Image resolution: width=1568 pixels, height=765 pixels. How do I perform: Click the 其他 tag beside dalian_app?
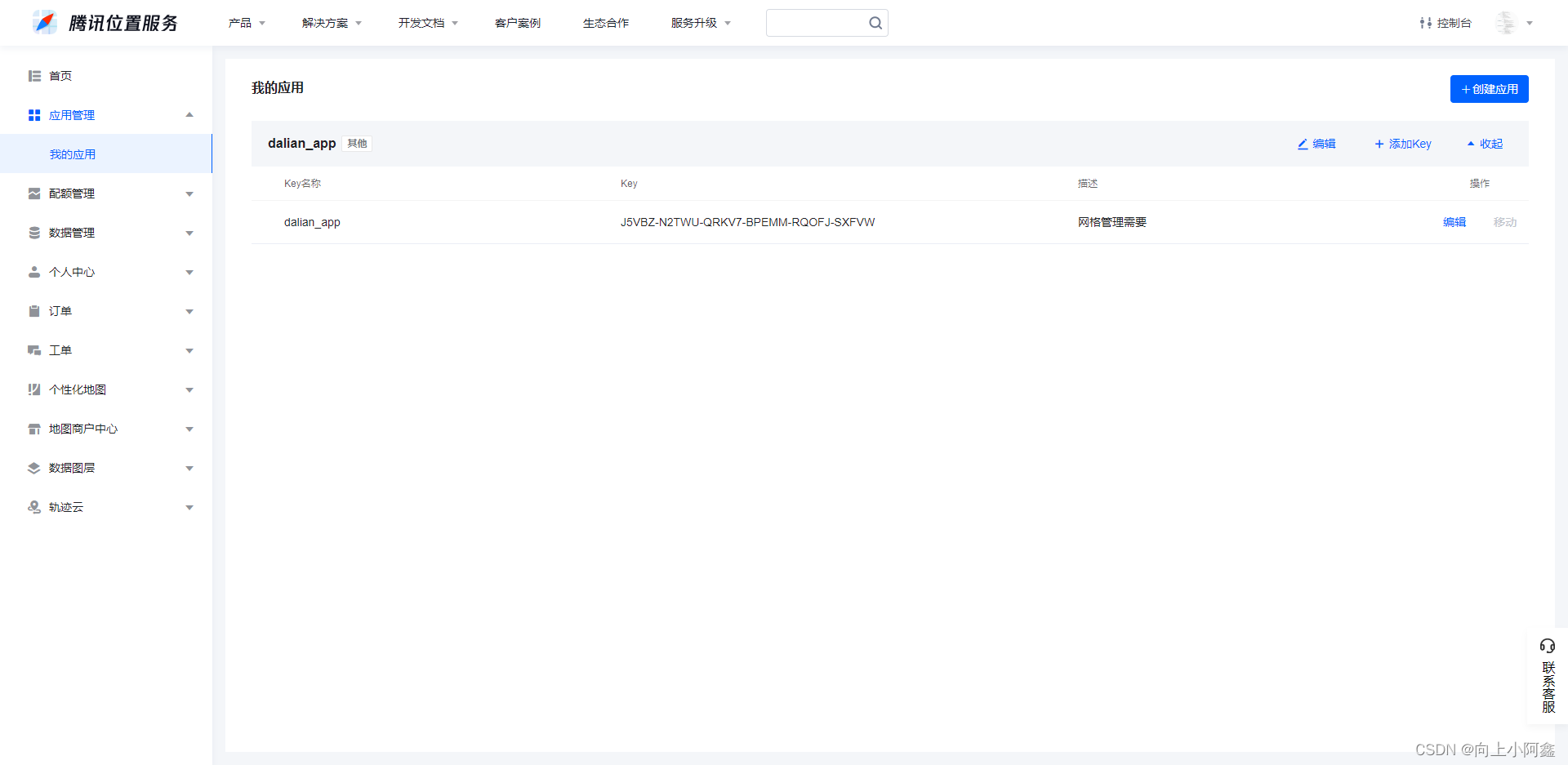coord(357,144)
